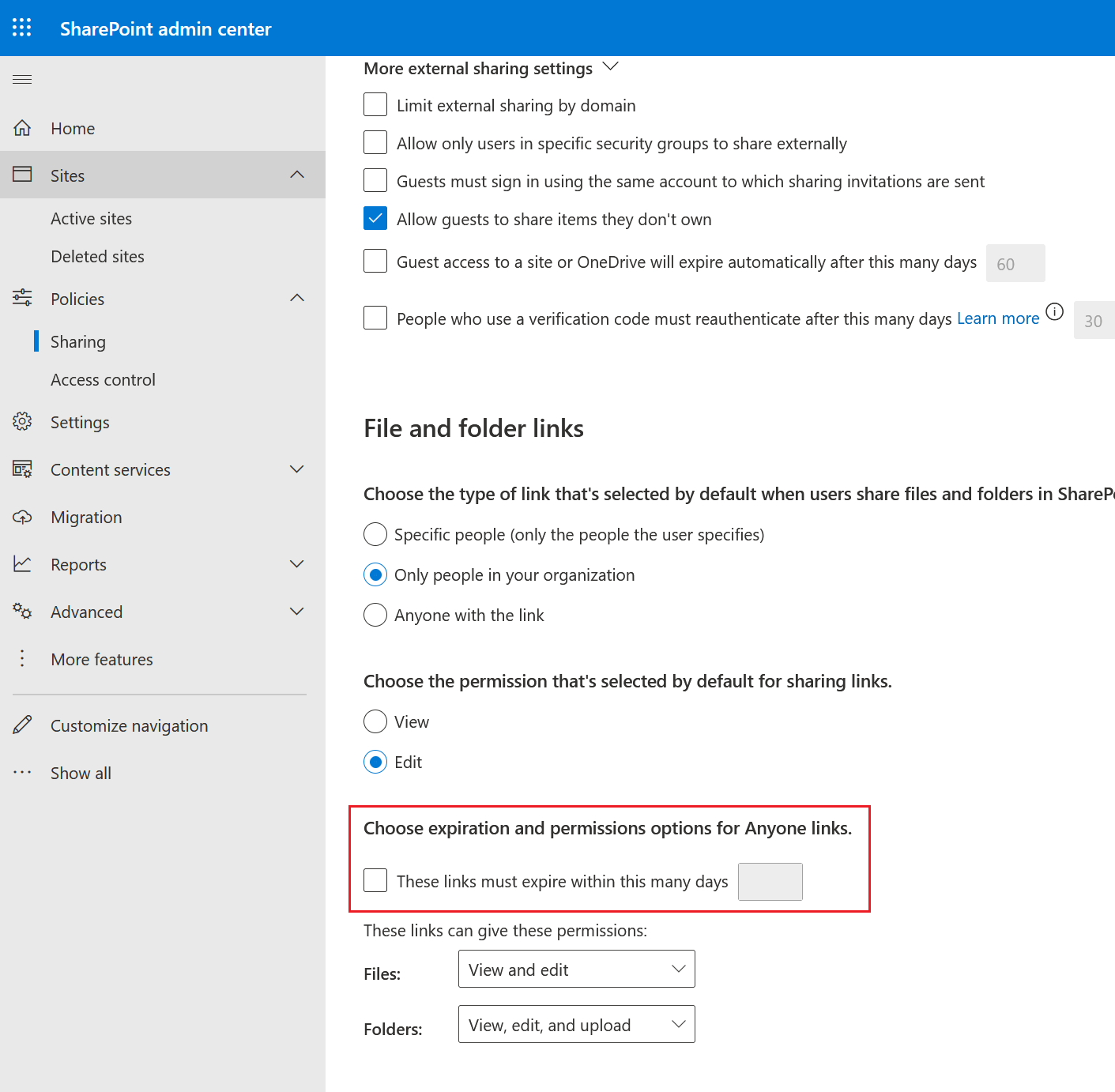Expand Reports chevron
The width and height of the screenshot is (1115, 1092).
(x=297, y=564)
